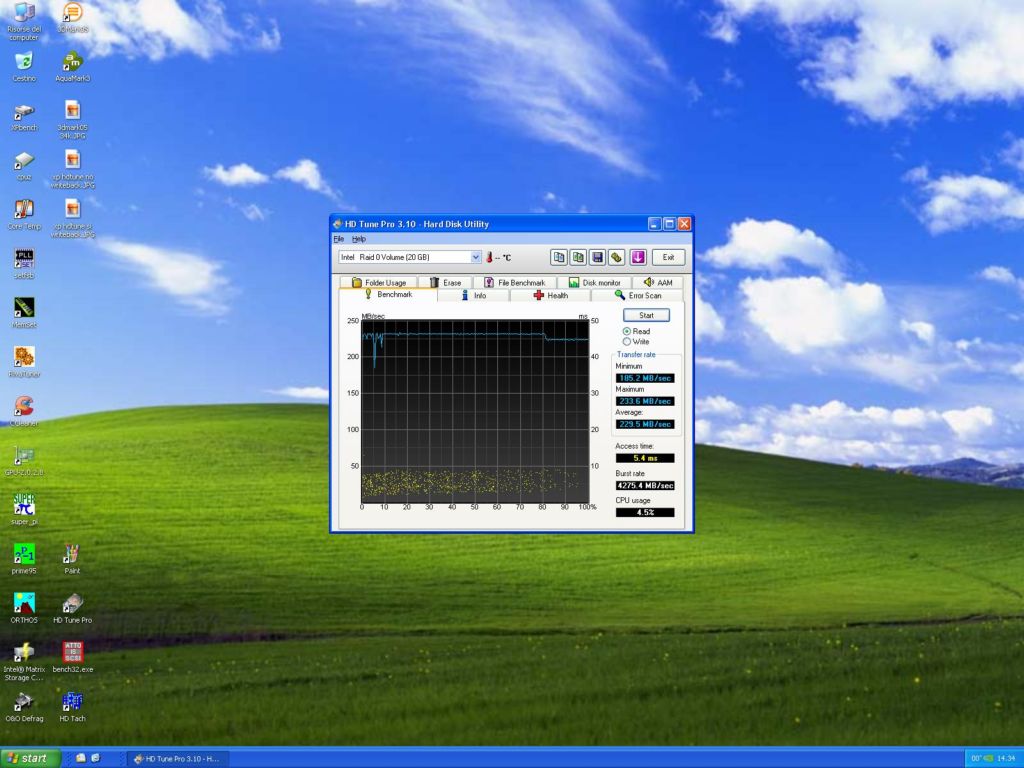Select the AquaMark3 desktop icon
The height and width of the screenshot is (768, 1024).
click(x=72, y=67)
